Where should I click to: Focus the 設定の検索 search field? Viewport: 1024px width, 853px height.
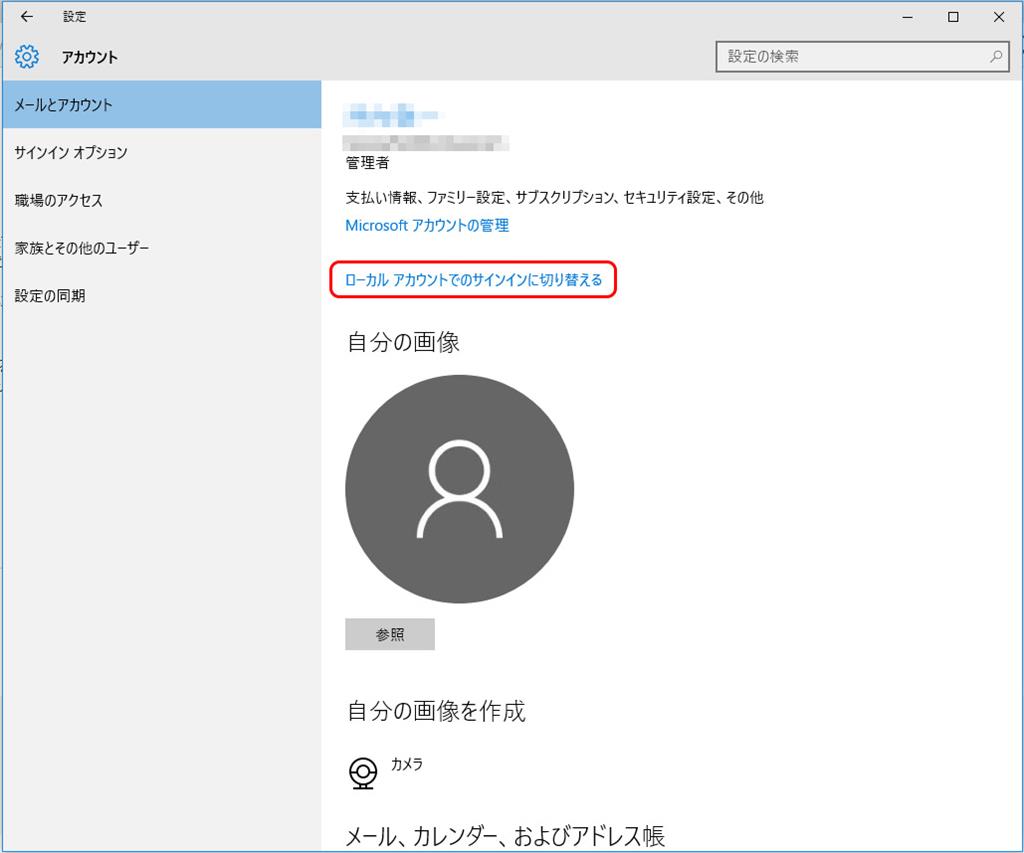(x=862, y=57)
